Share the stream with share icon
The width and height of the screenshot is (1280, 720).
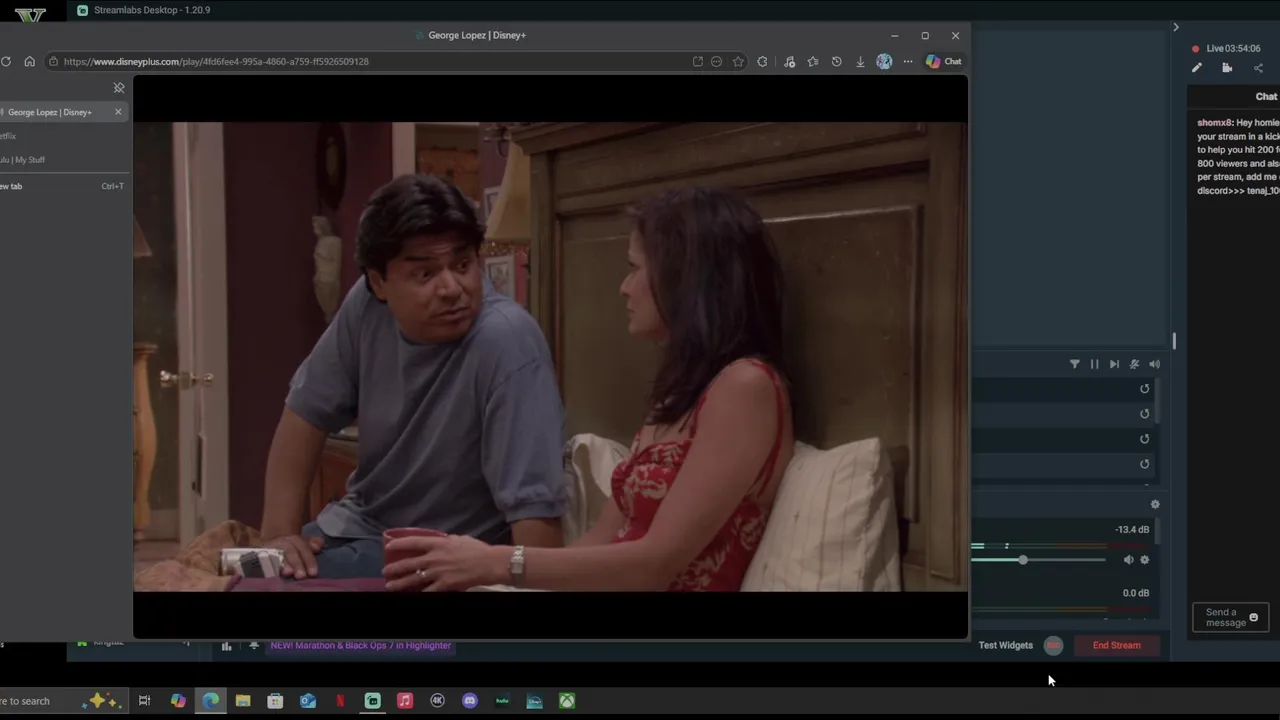(1258, 68)
